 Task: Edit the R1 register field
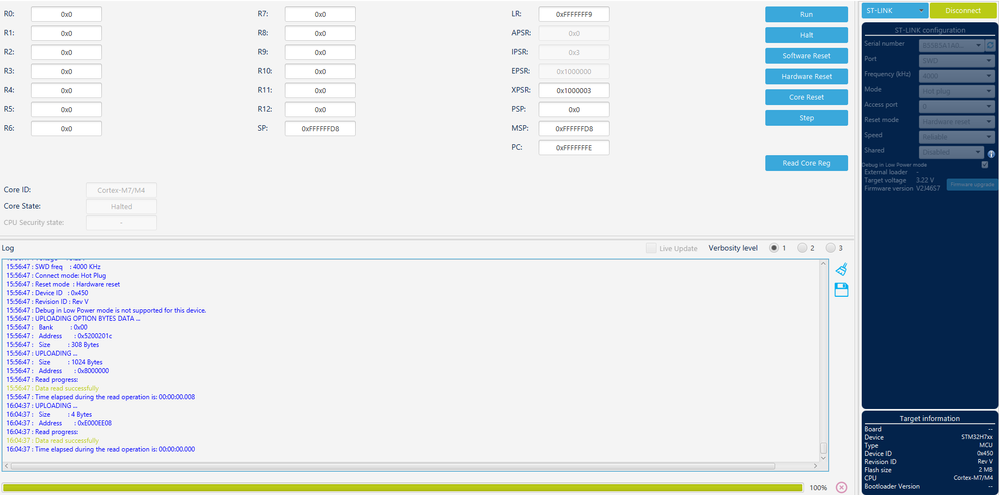pyautogui.click(x=66, y=33)
